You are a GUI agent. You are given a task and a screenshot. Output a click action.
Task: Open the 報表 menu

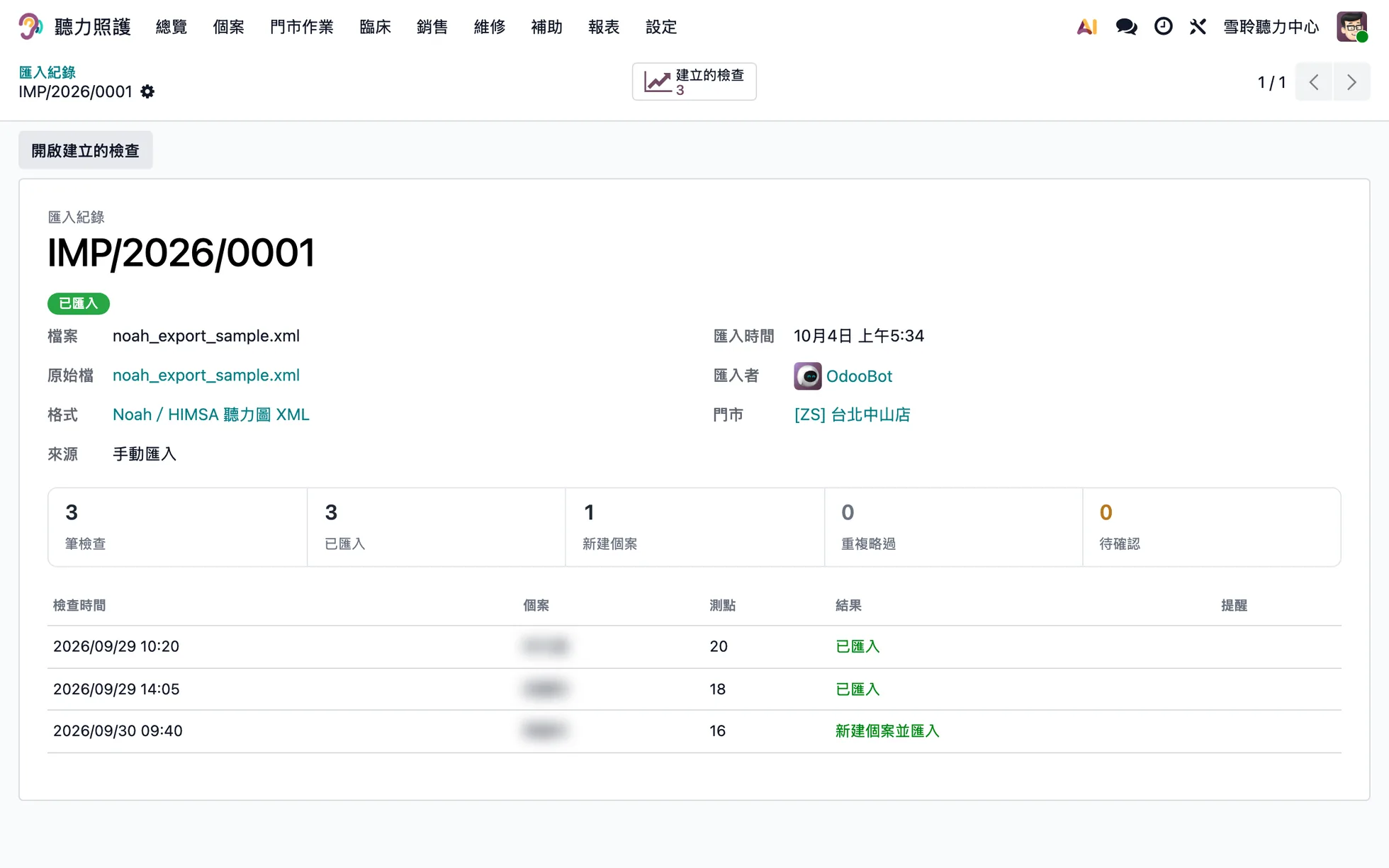(x=604, y=27)
